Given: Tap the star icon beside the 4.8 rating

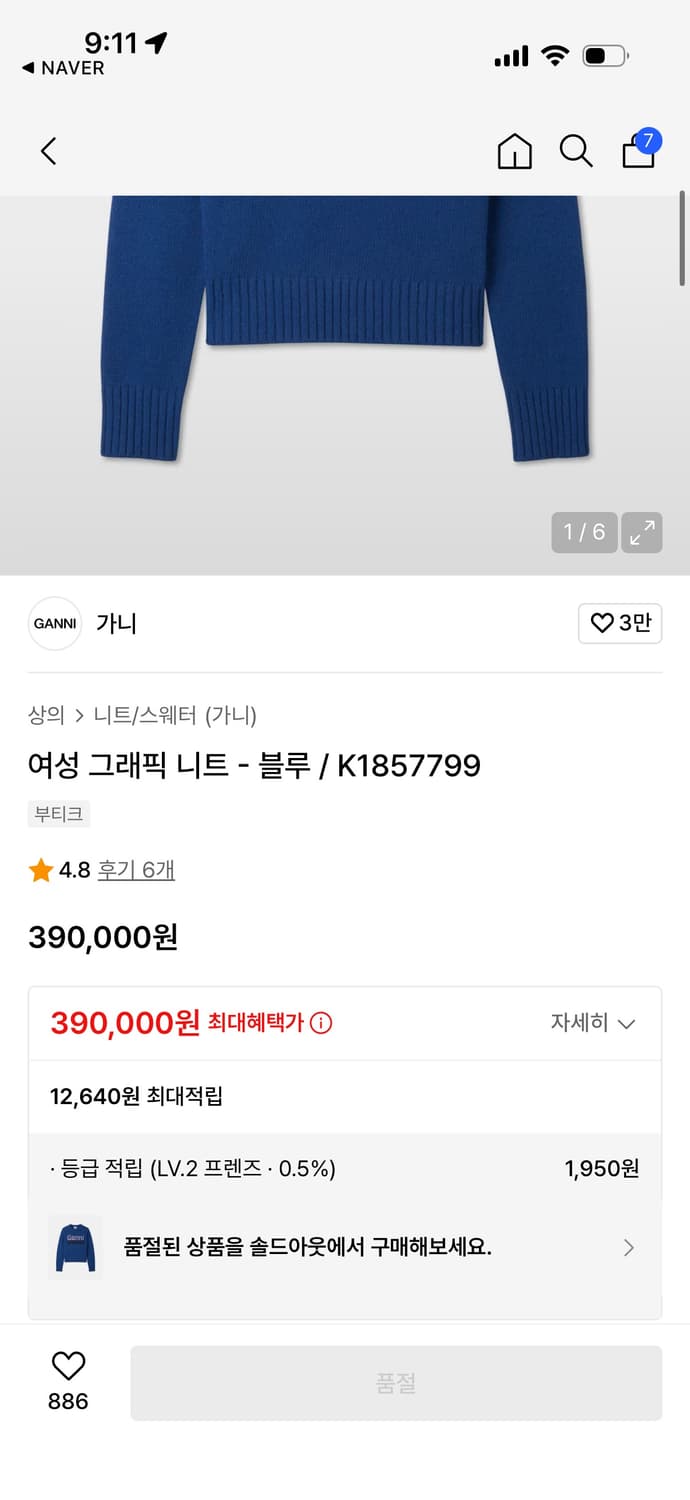Looking at the screenshot, I should (42, 870).
